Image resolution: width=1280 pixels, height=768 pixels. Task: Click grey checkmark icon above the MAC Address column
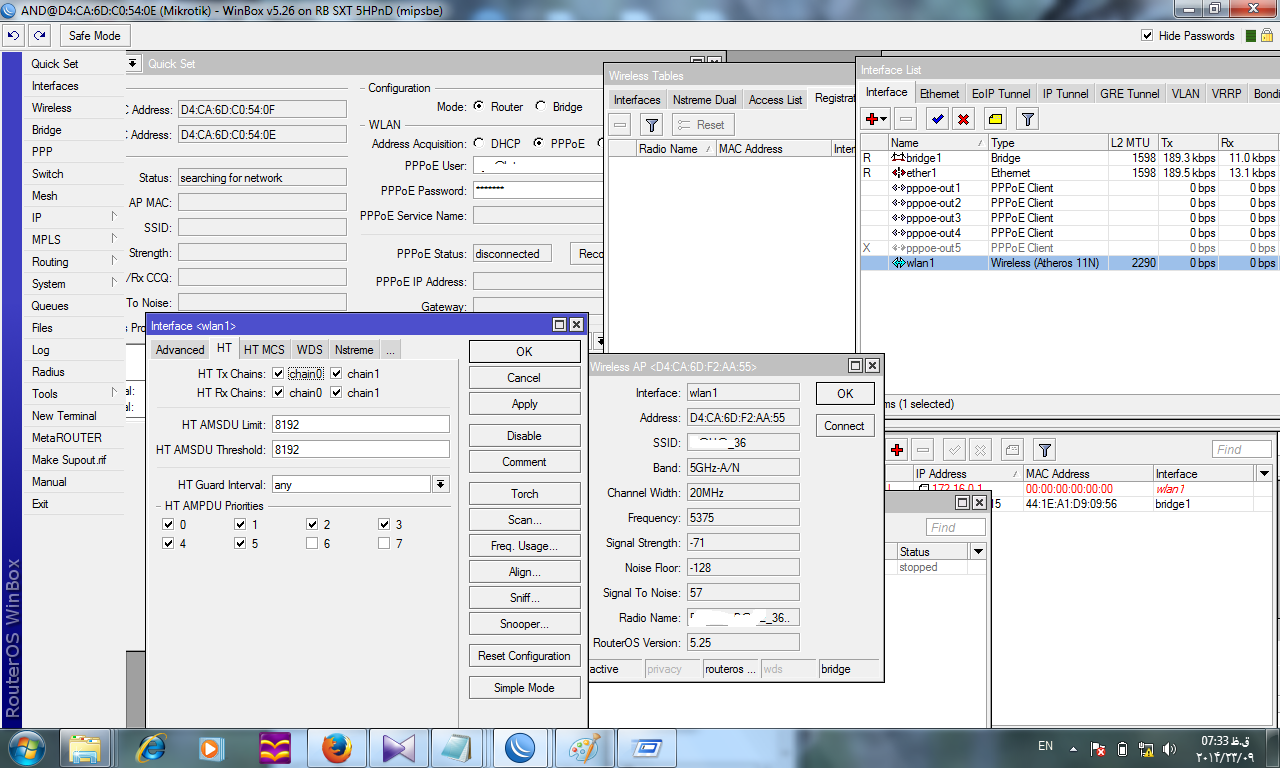pos(955,450)
